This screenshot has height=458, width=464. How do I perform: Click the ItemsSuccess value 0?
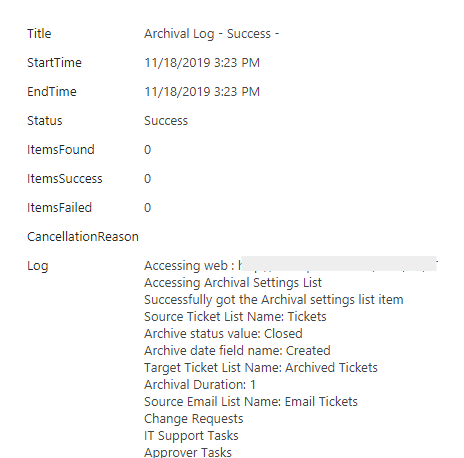pyautogui.click(x=147, y=179)
